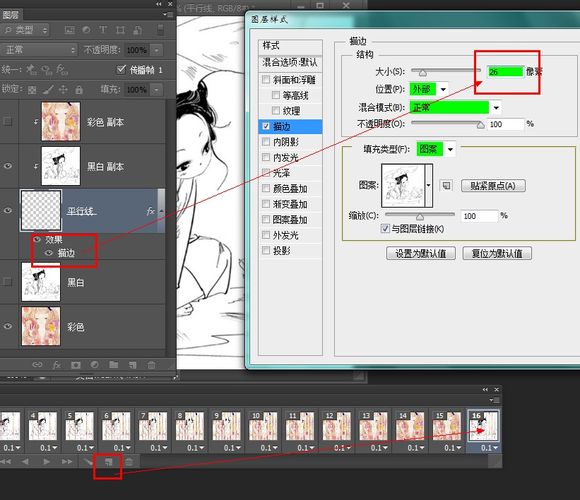Create new layer icon in Layers panel
Viewport: 580px width, 500px height.
(132, 365)
